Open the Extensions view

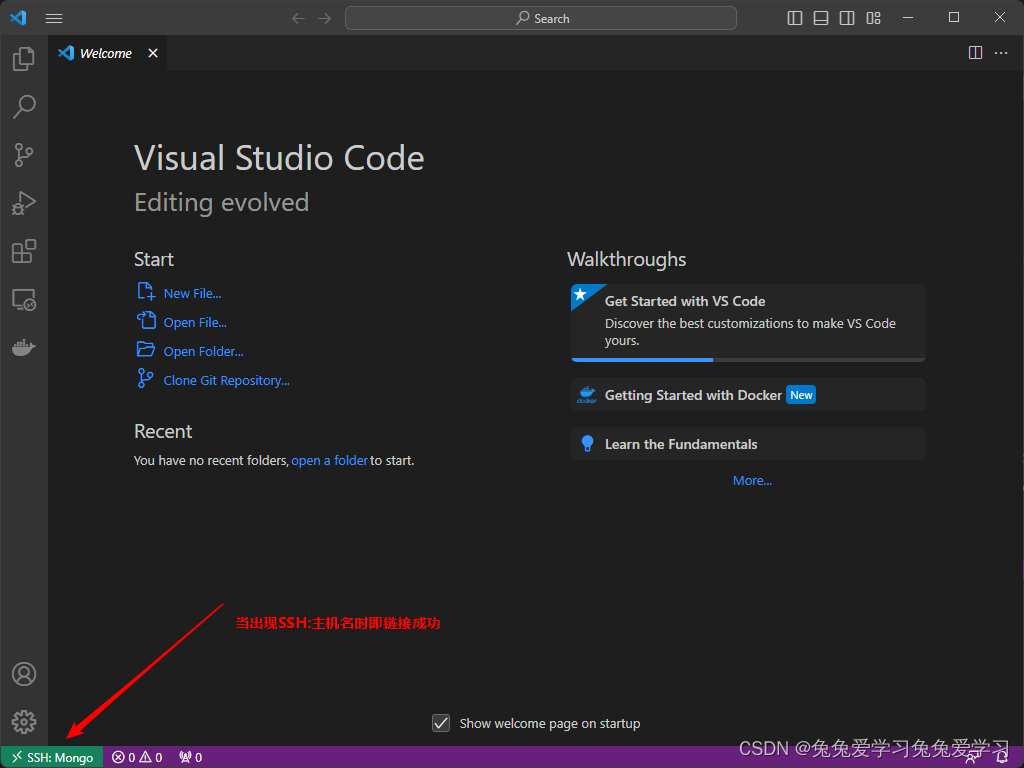[24, 251]
